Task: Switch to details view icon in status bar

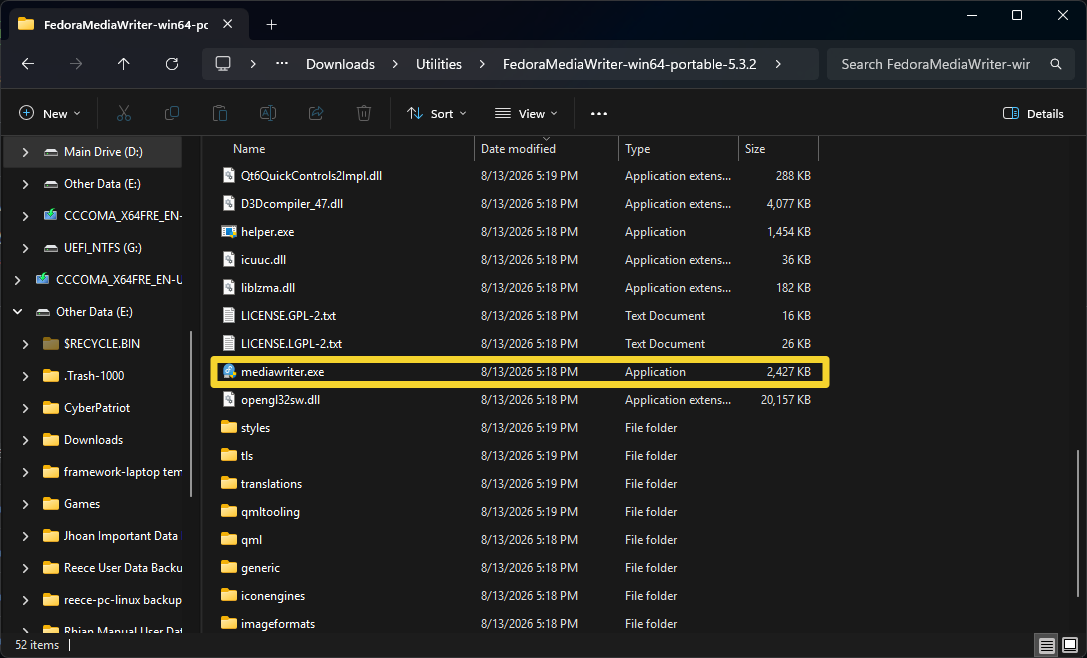Action: [1047, 646]
